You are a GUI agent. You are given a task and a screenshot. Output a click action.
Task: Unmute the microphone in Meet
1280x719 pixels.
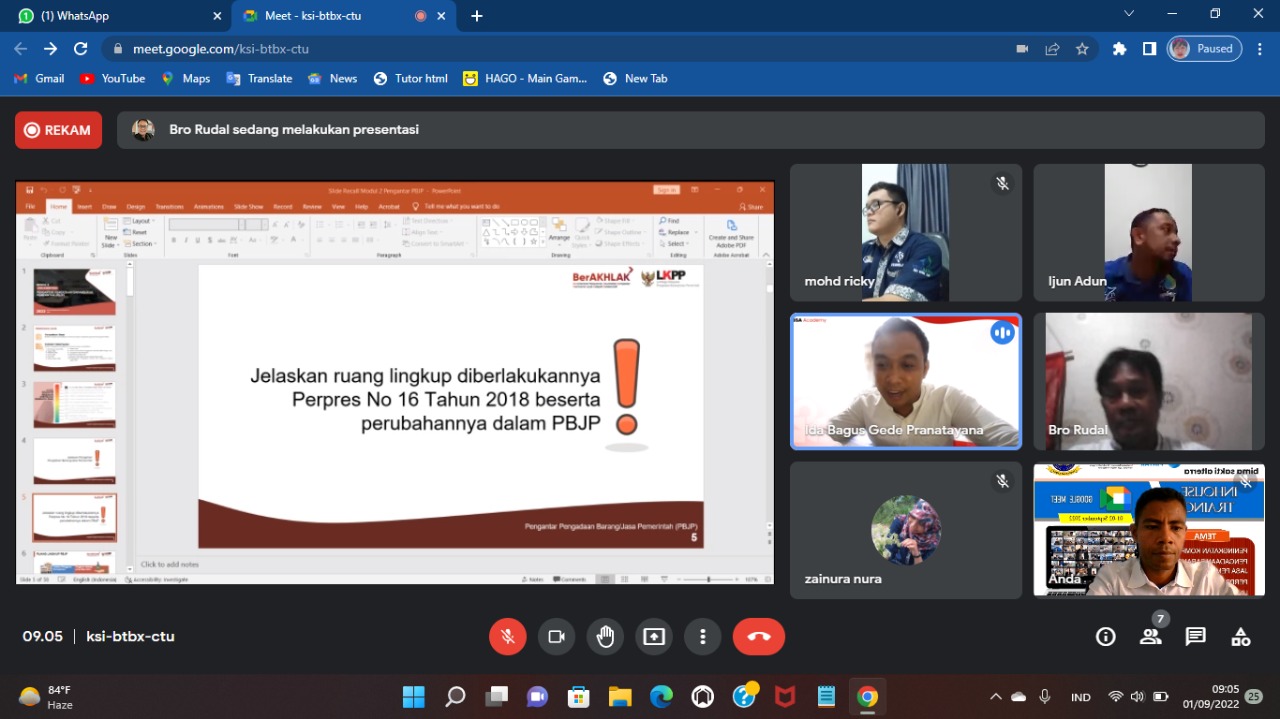tap(508, 637)
